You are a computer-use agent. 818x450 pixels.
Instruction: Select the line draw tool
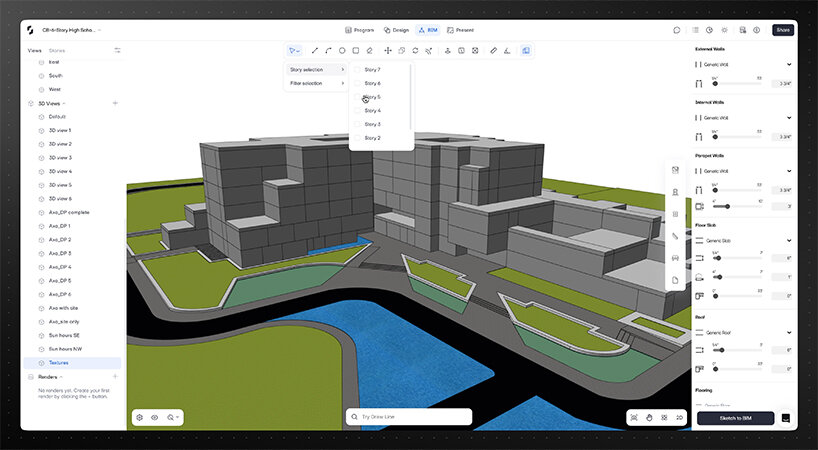point(315,50)
